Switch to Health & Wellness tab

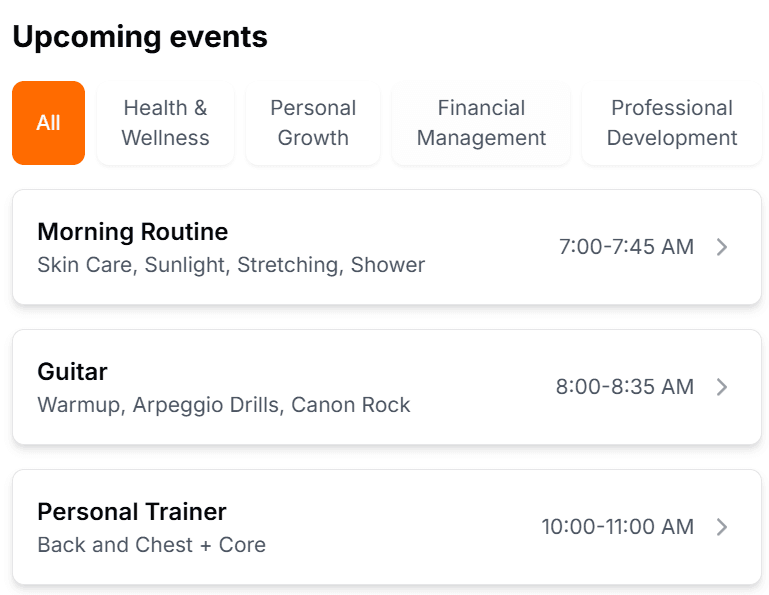point(165,123)
